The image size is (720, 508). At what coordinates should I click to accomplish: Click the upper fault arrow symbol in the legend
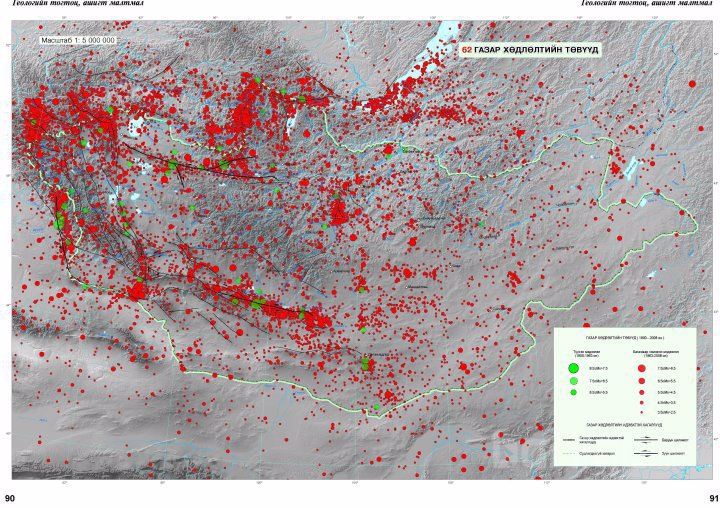[x=645, y=439]
